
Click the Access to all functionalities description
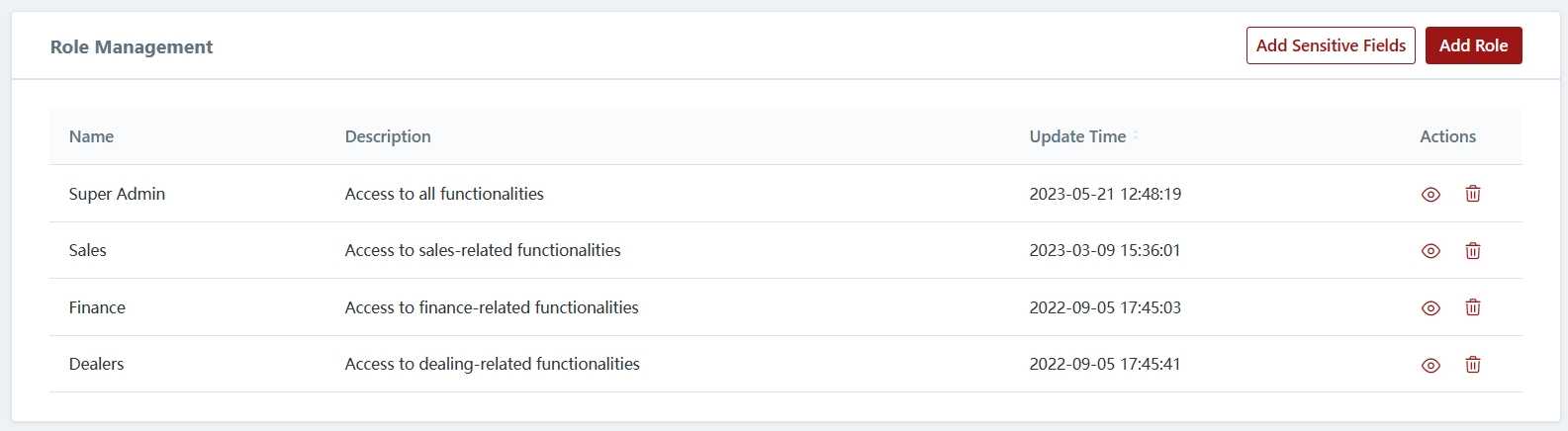[444, 194]
